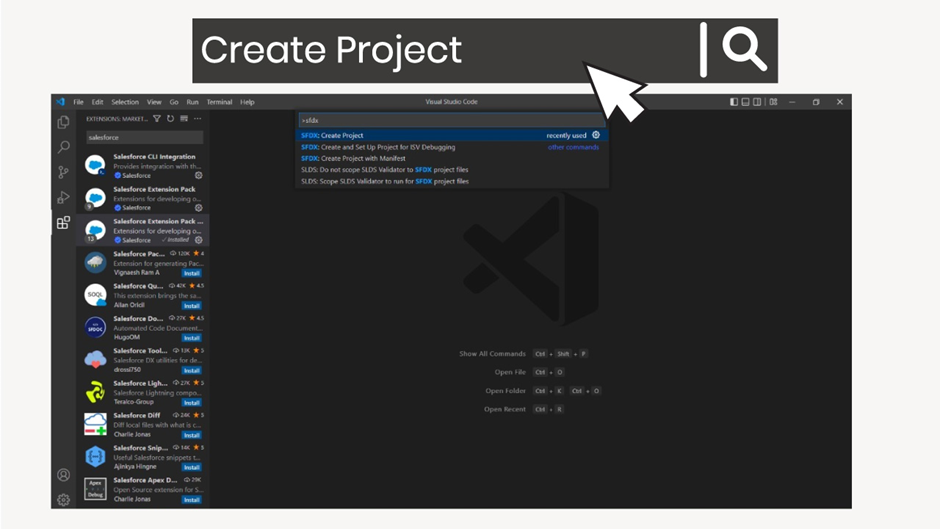This screenshot has height=529, width=940.
Task: Toggle secondary side bar layout icon
Action: click(x=757, y=102)
